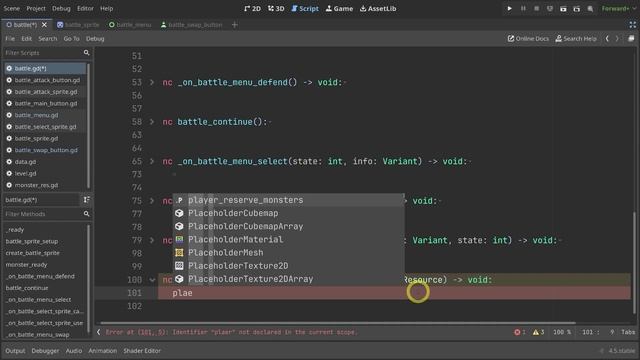640x360 pixels.
Task: Choose PlaceholderTexture2D autocomplete suggestion
Action: [x=289, y=266]
